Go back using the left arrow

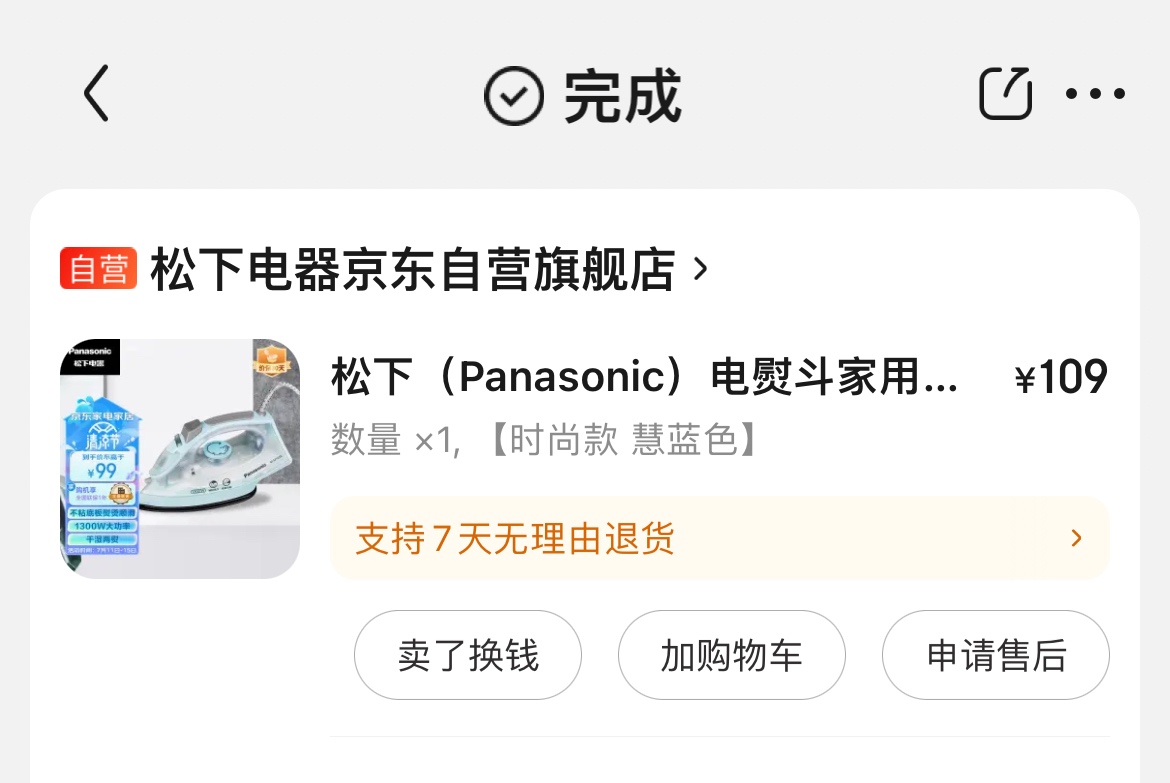(96, 93)
